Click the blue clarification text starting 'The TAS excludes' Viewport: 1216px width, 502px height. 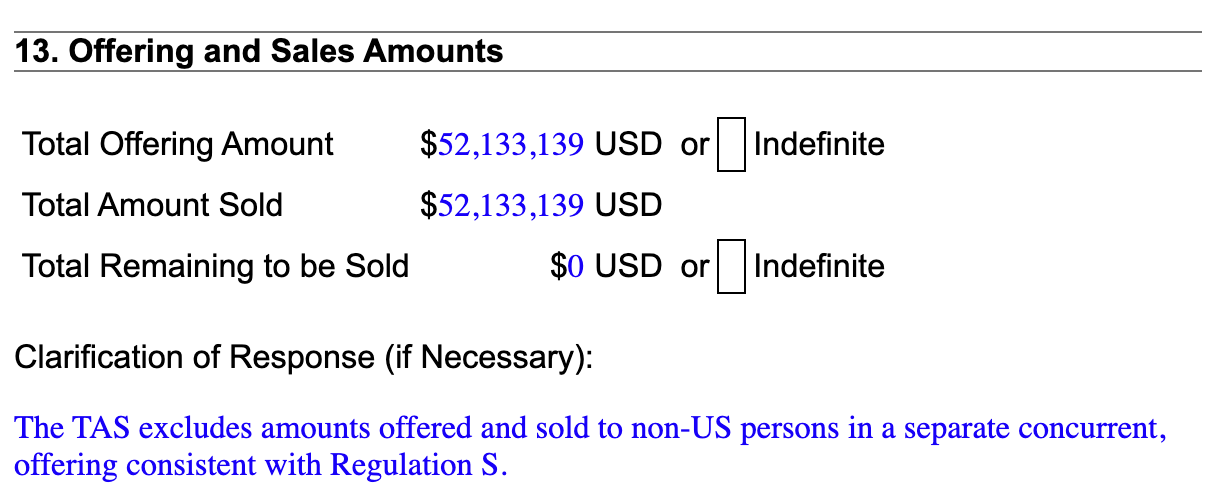point(590,429)
